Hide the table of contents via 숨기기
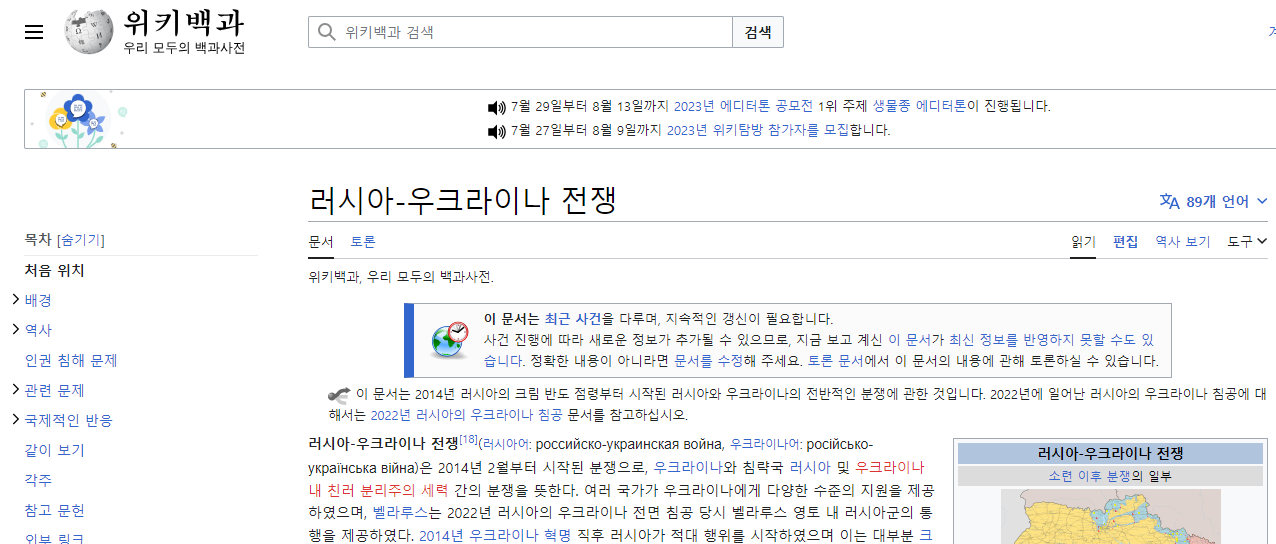Screen dimensions: 1276x544 pos(81,240)
